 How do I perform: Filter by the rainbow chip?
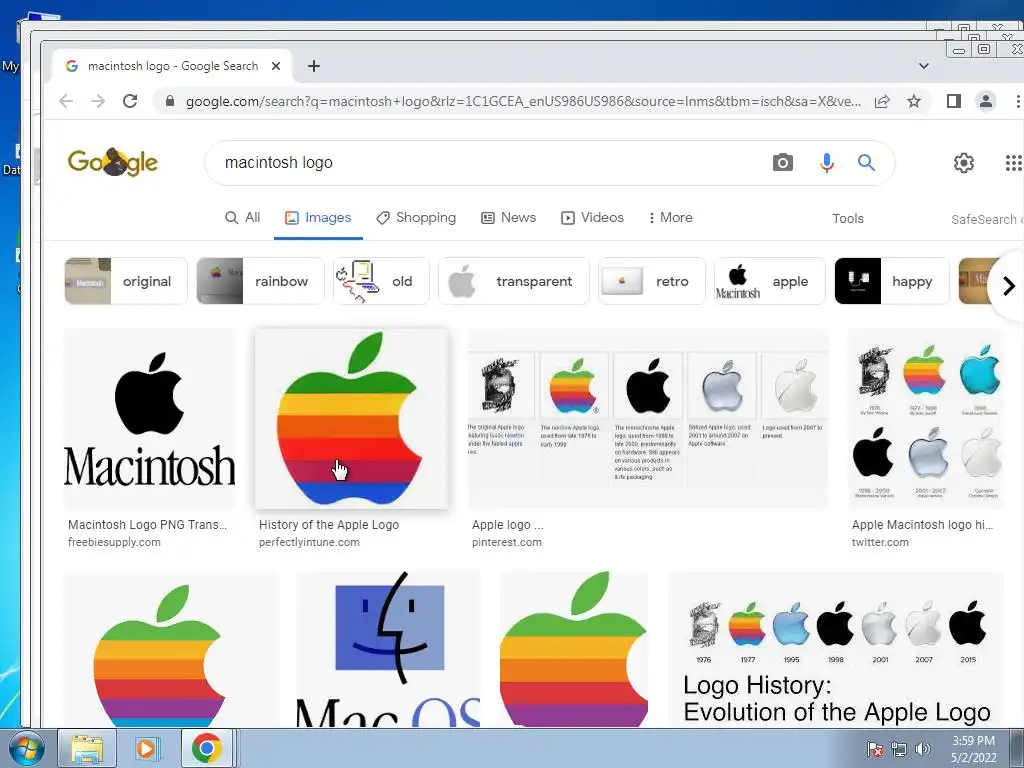[260, 281]
